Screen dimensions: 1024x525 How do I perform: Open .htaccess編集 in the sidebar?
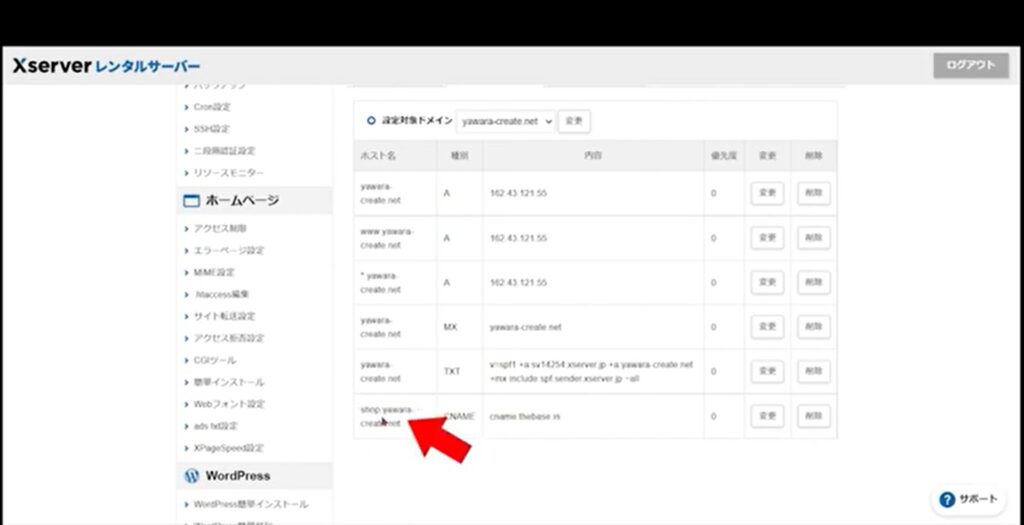coord(221,294)
